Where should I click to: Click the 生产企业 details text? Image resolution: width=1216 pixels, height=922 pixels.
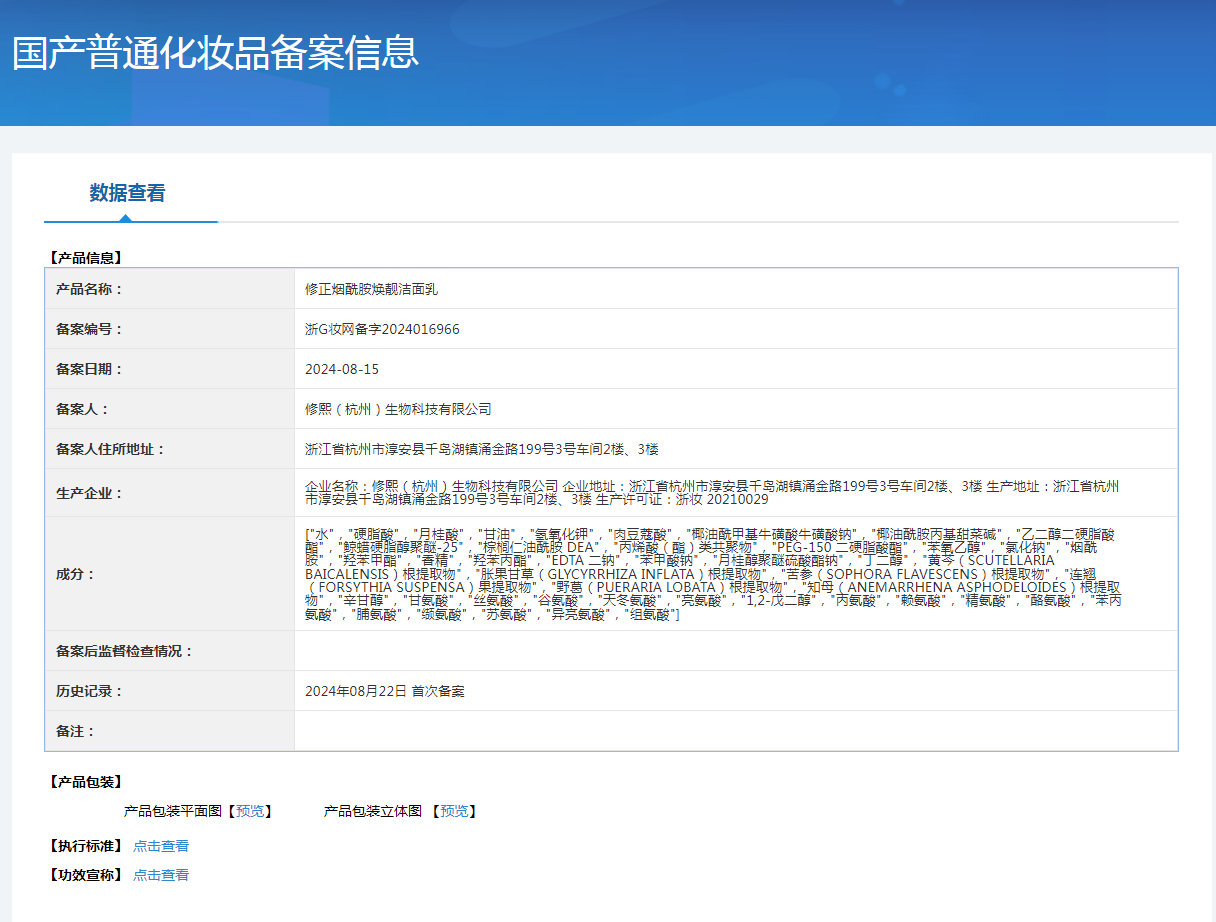coord(711,492)
